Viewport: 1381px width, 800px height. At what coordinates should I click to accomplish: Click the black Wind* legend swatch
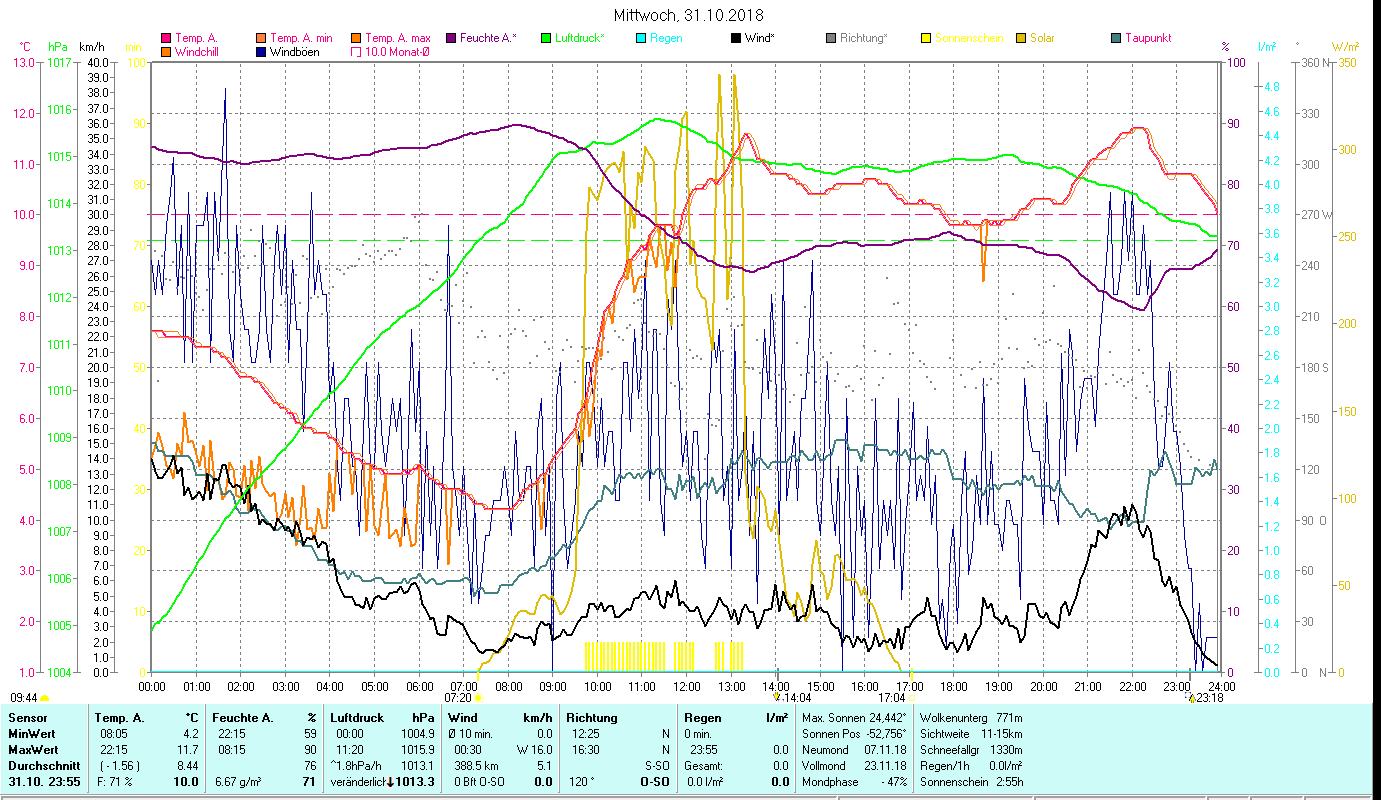pos(736,38)
